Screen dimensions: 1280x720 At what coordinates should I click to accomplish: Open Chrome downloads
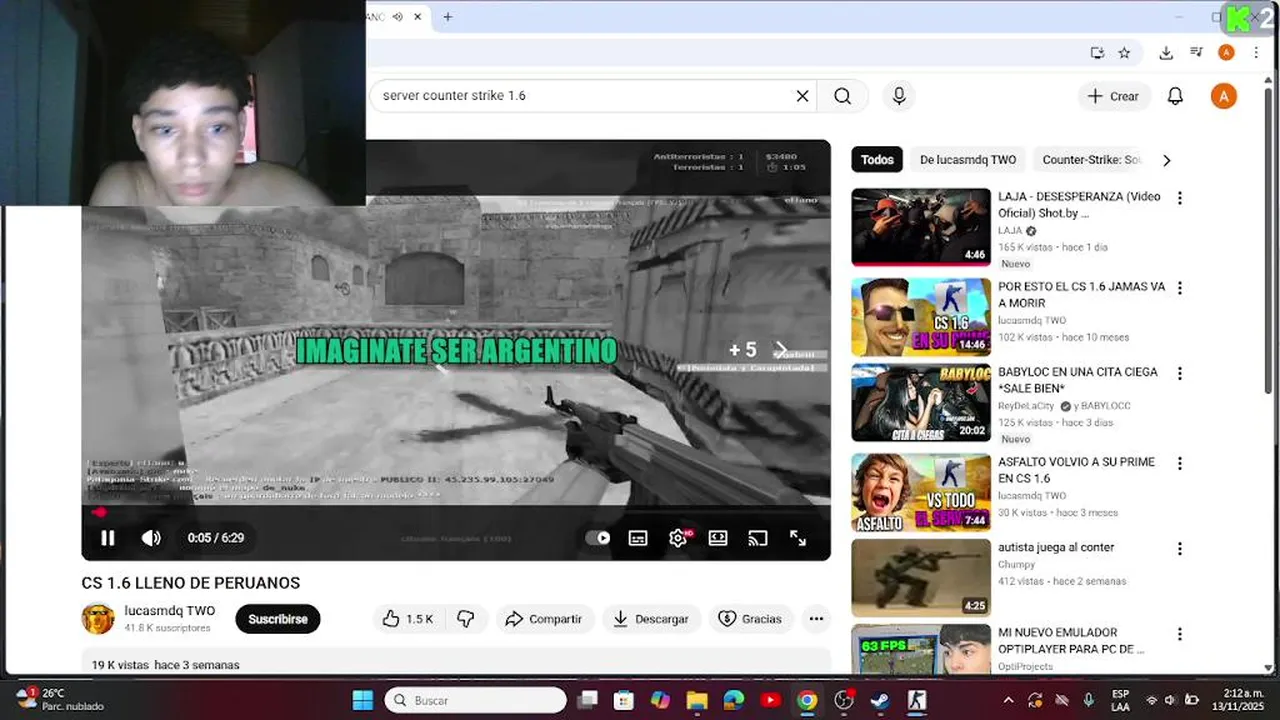click(1166, 53)
